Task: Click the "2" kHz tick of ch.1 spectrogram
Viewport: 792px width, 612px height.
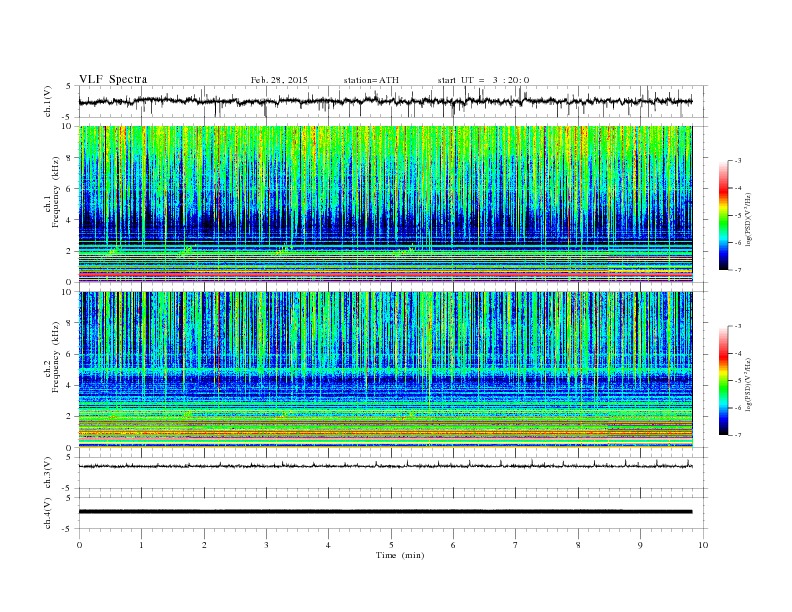Action: point(70,251)
